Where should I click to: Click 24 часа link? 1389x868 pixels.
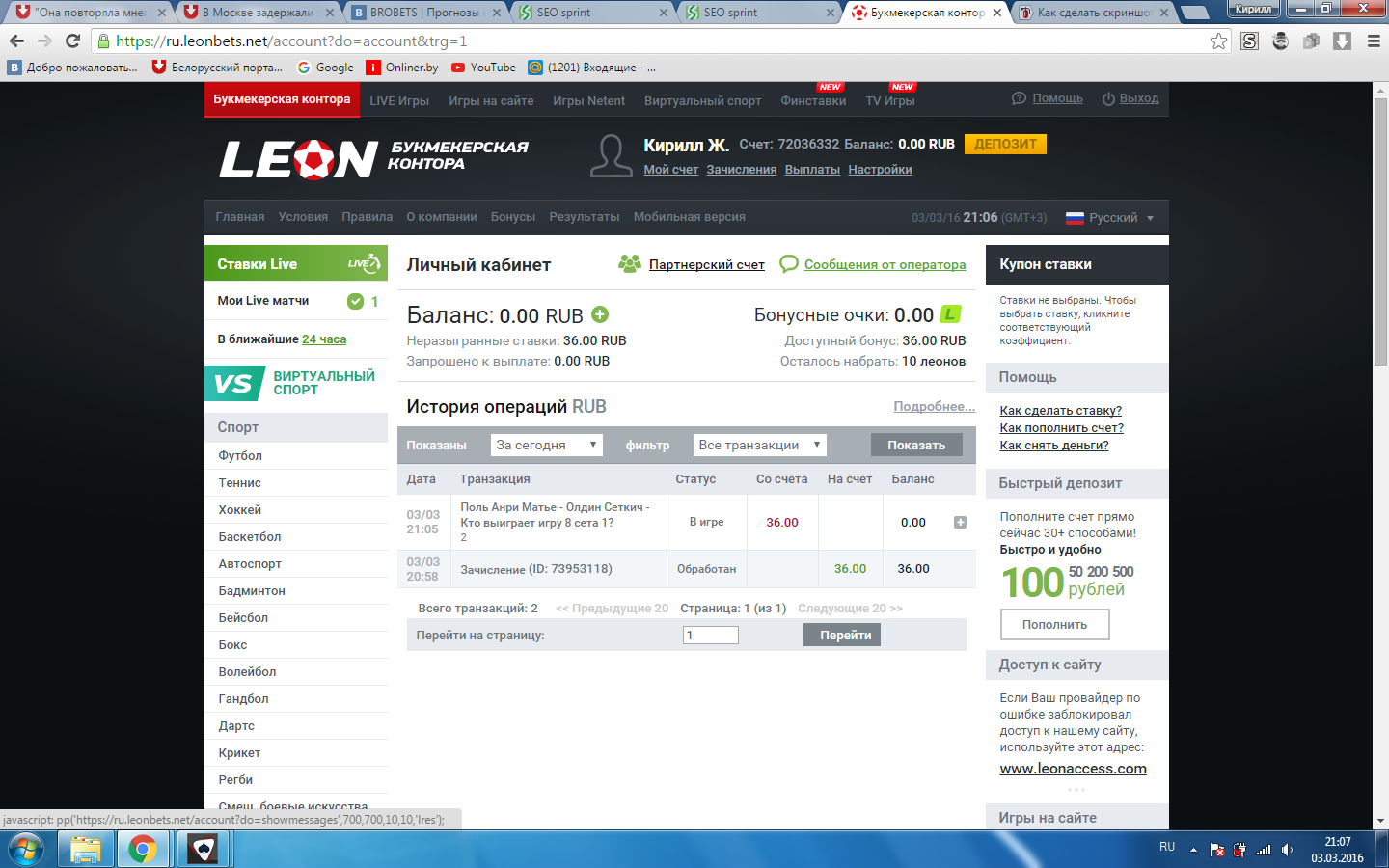(324, 339)
